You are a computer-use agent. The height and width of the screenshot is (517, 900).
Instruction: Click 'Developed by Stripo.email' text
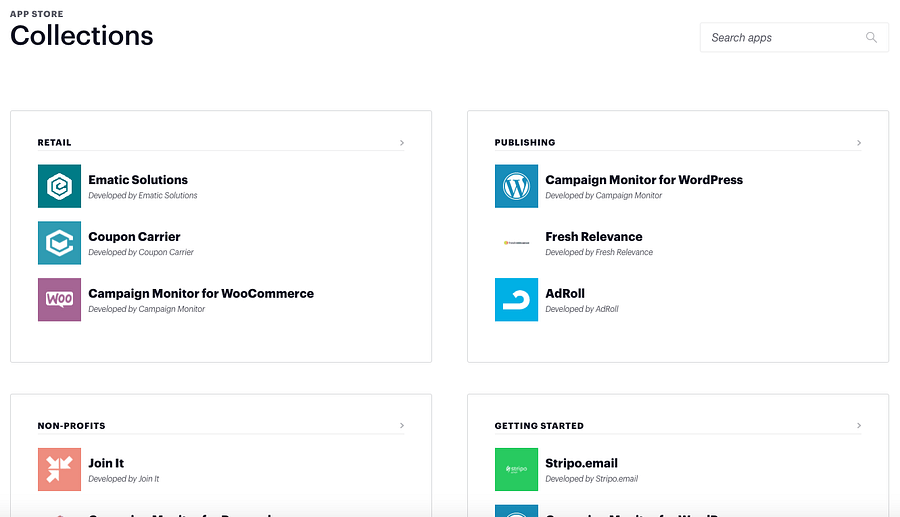(x=591, y=479)
